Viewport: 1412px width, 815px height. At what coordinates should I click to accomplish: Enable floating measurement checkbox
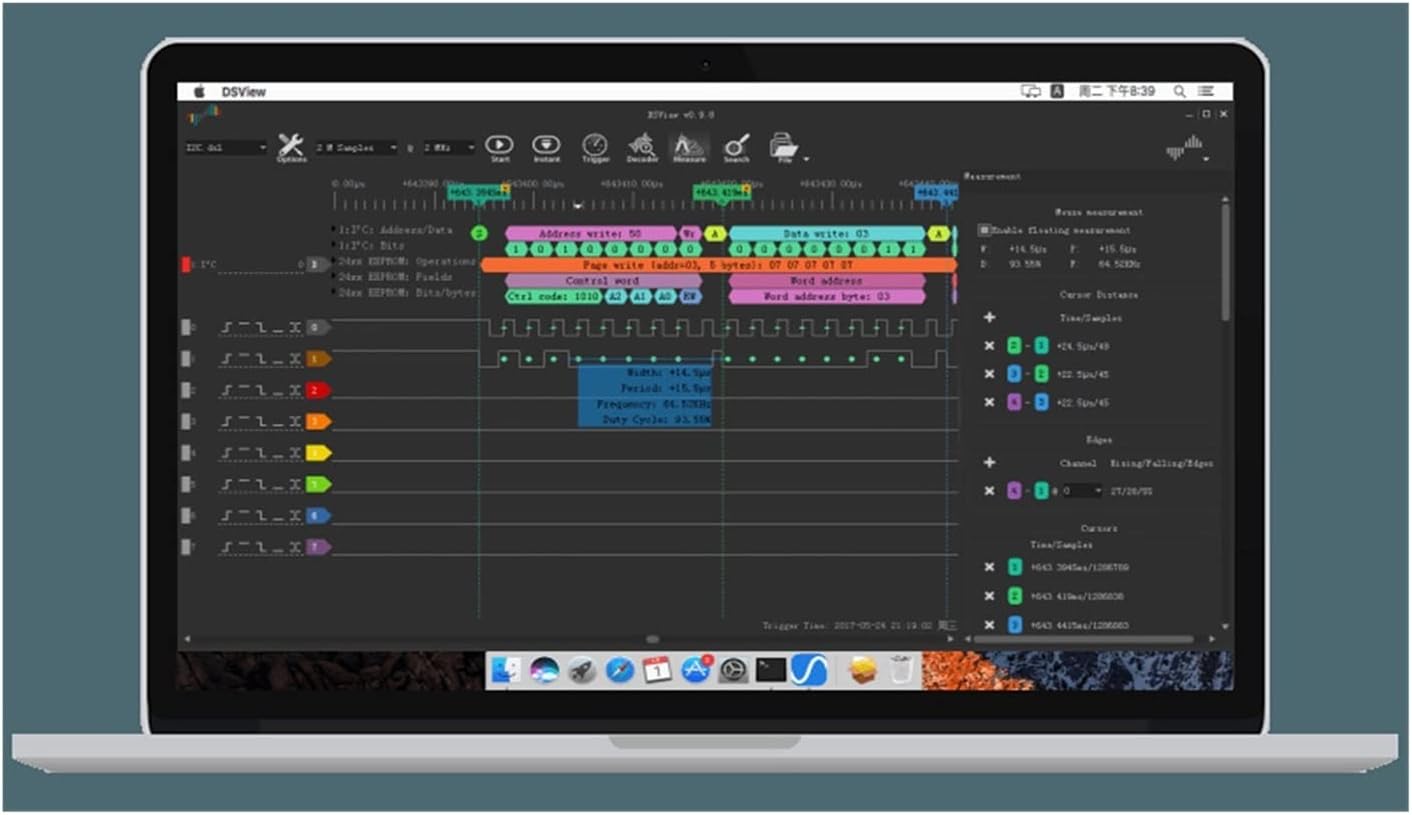[x=984, y=230]
